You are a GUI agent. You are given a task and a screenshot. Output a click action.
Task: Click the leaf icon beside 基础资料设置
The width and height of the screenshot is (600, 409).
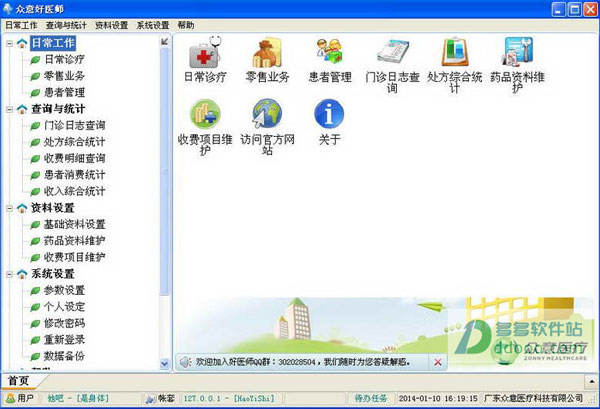35,225
